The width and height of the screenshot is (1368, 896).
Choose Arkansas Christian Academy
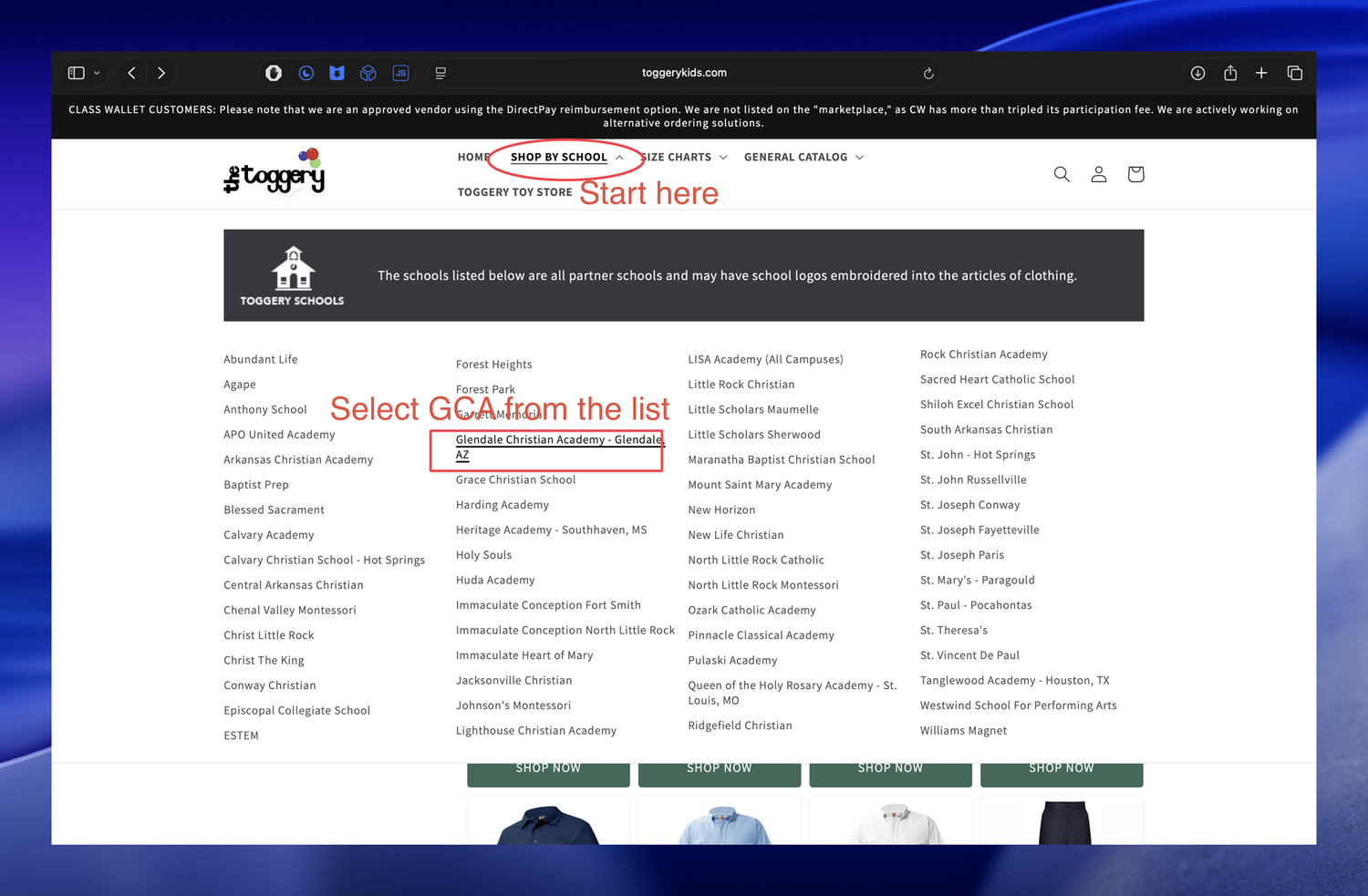point(298,459)
